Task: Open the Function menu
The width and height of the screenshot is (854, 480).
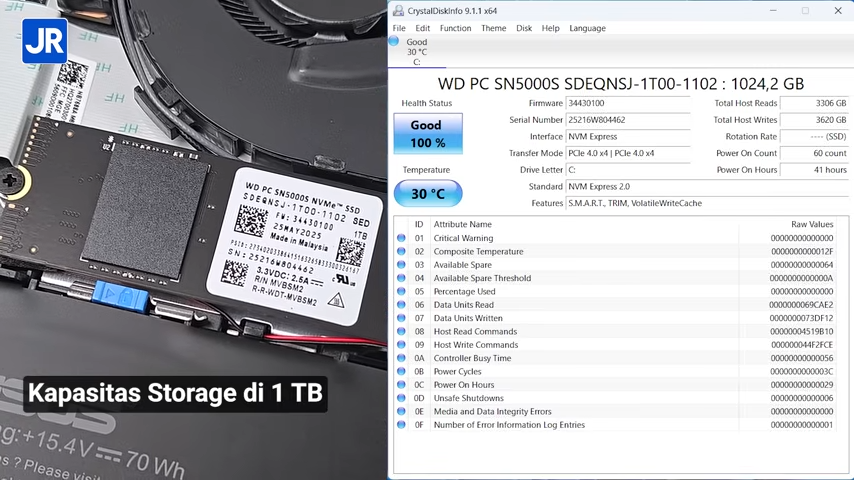Action: (455, 28)
